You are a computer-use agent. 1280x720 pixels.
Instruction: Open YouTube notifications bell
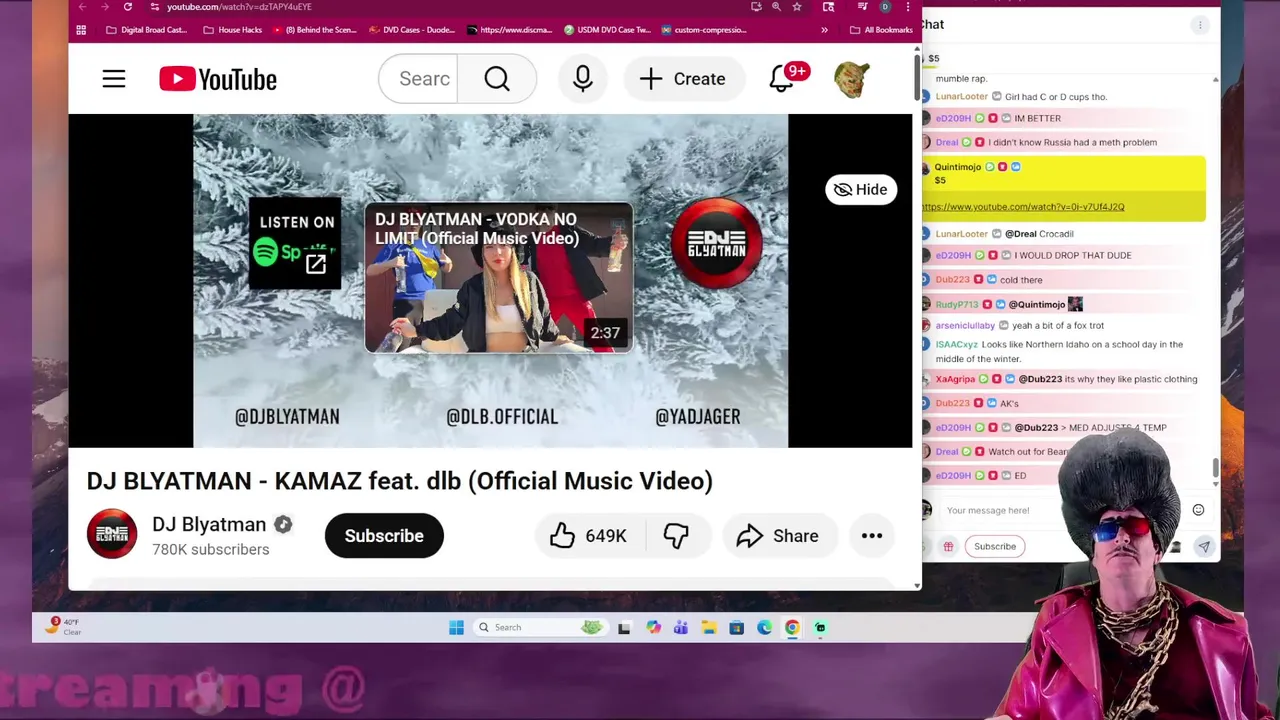(x=782, y=79)
